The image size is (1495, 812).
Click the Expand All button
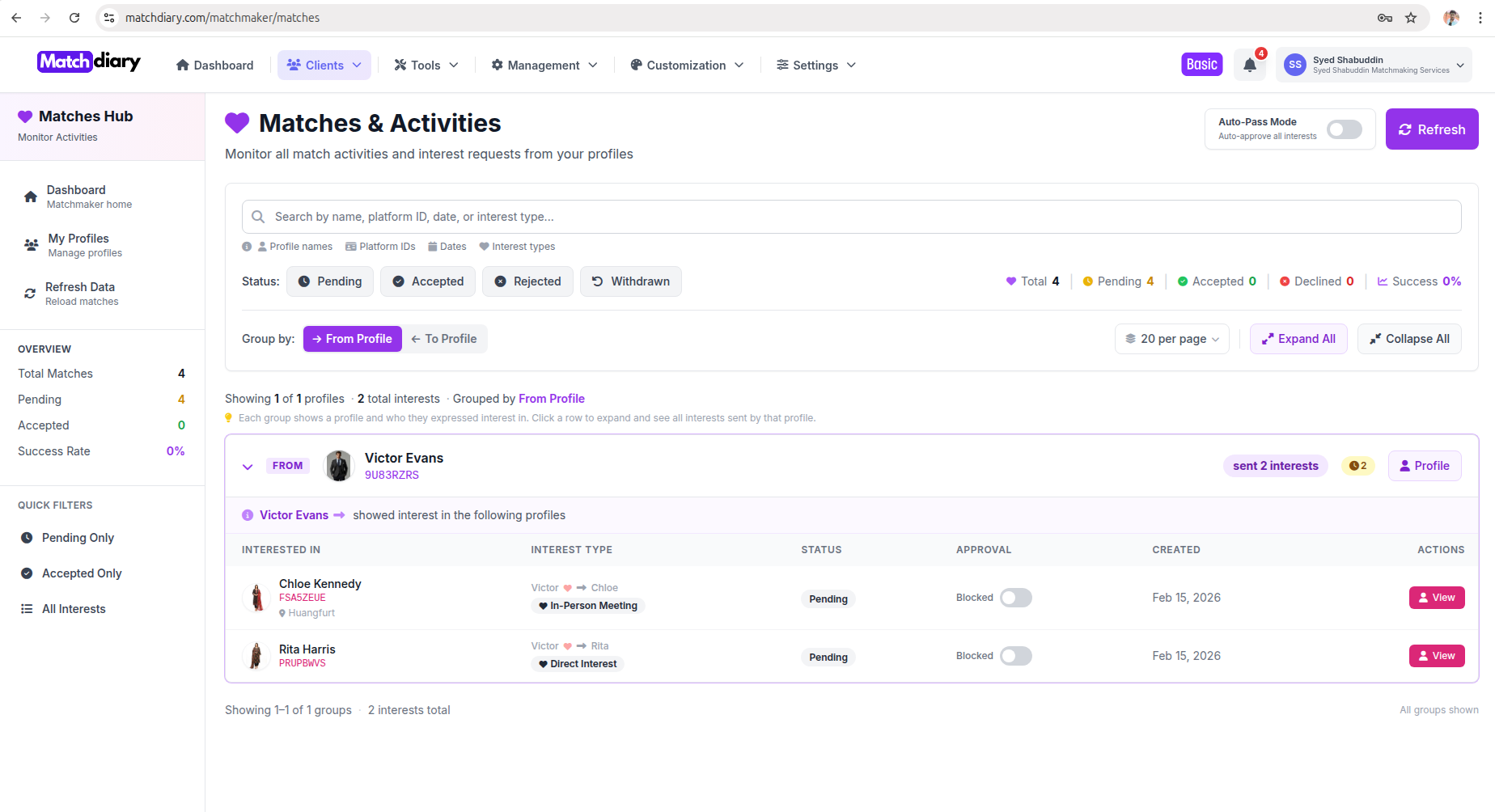pos(1298,339)
